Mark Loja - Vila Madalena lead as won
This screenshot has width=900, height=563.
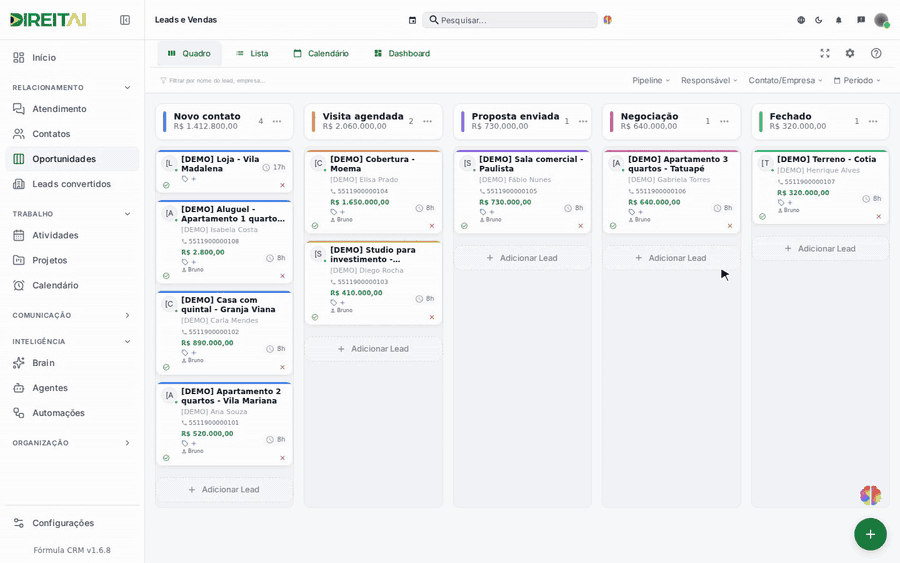pos(166,185)
